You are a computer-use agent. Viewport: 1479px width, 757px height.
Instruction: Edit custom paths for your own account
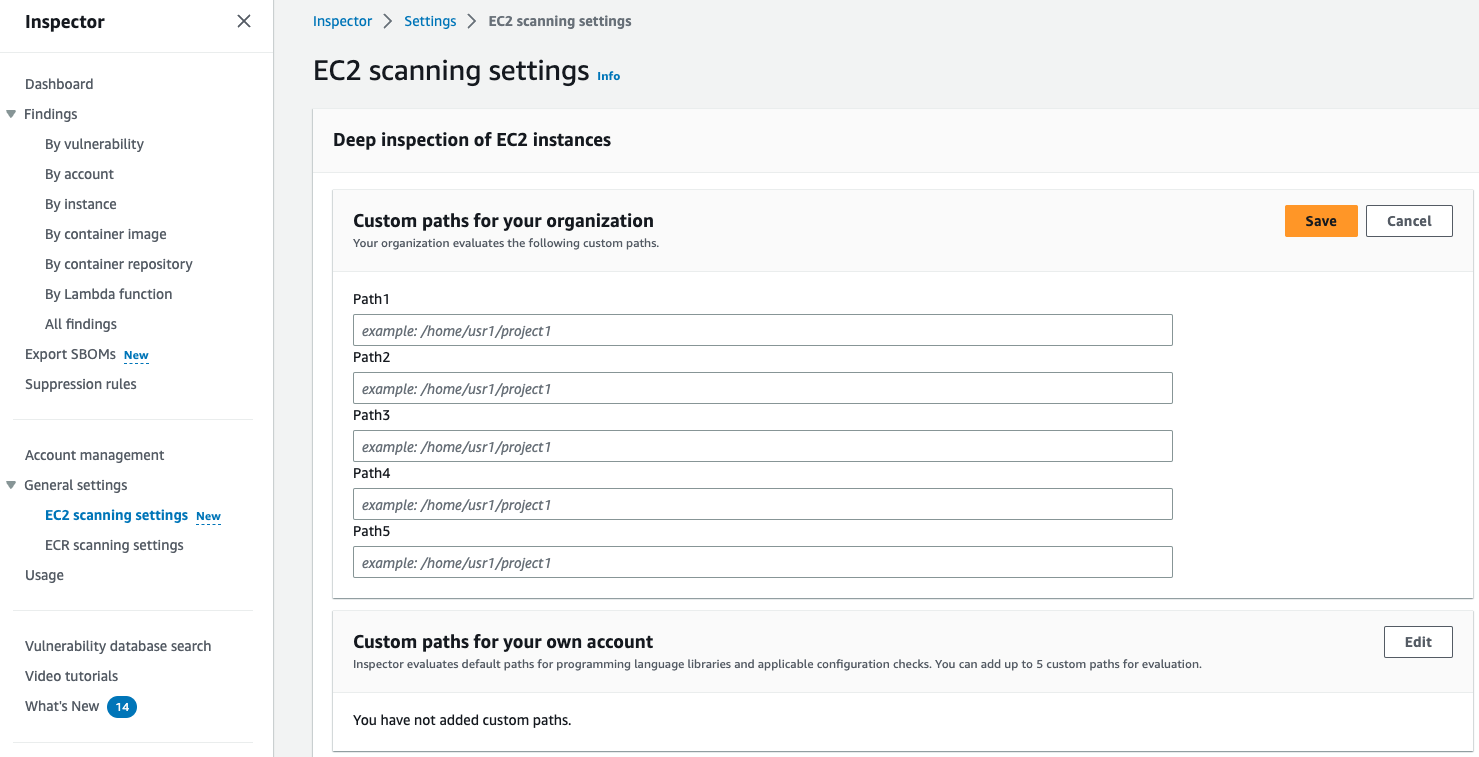(x=1418, y=642)
